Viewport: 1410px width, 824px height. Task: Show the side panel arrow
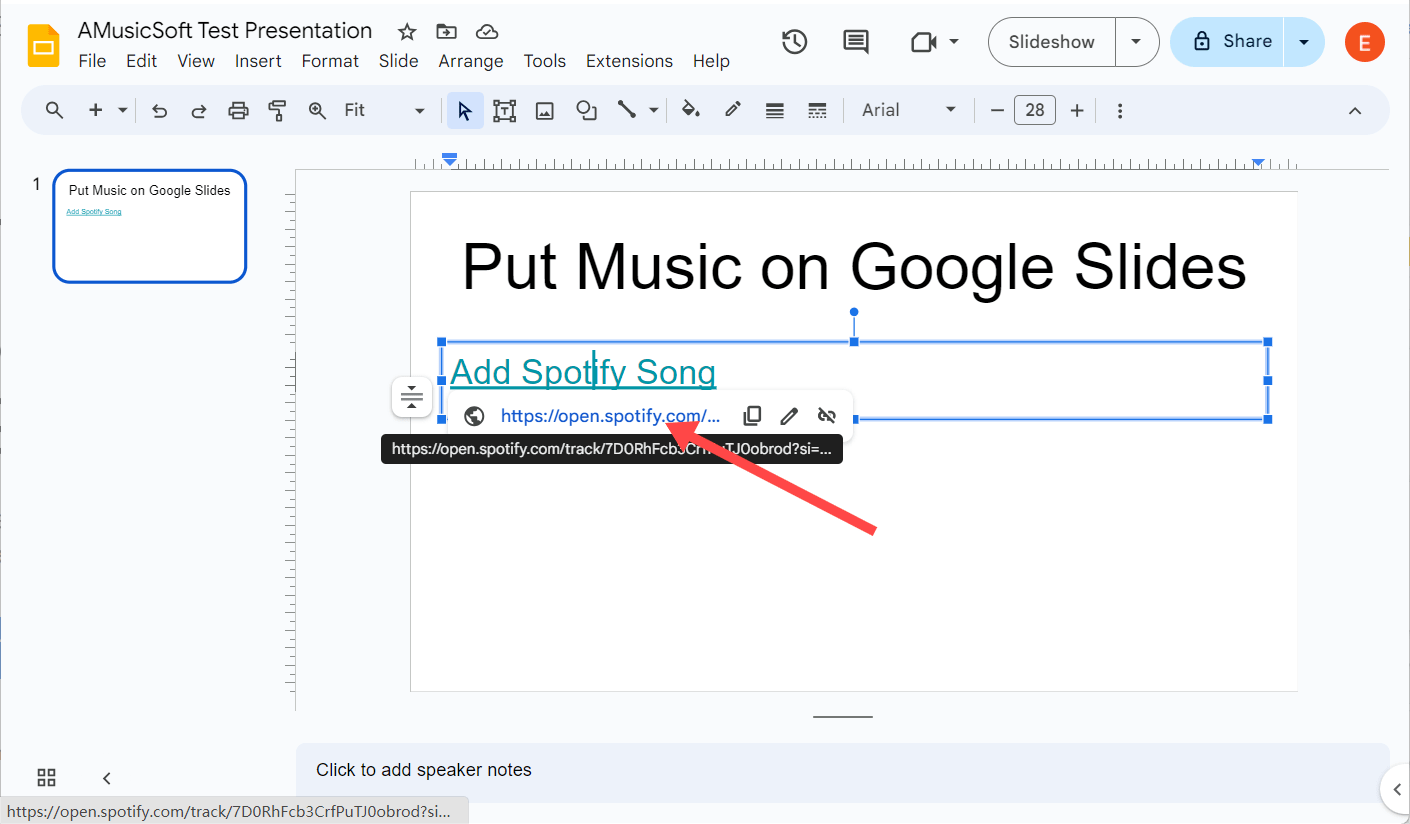pyautogui.click(x=1396, y=790)
